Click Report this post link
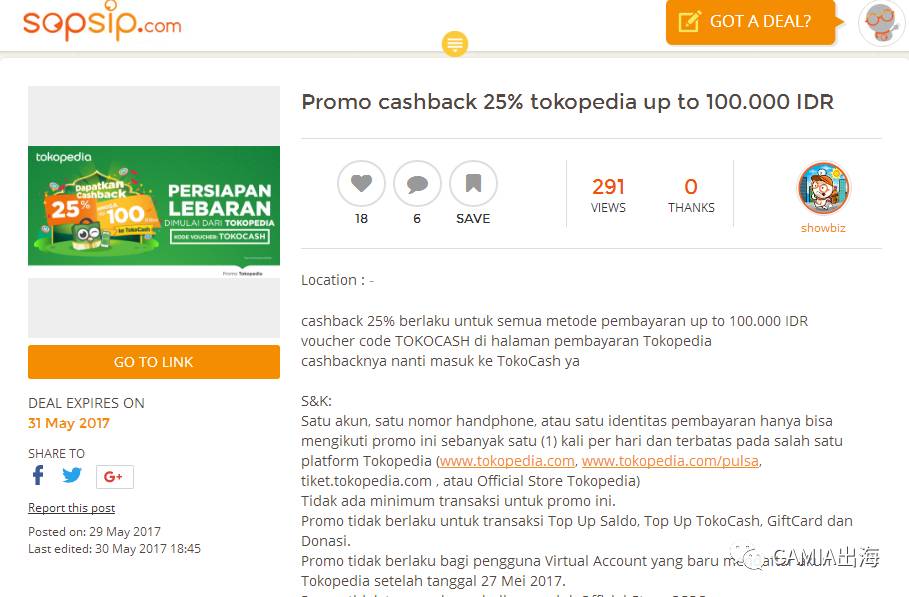909x597 pixels. pos(71,508)
